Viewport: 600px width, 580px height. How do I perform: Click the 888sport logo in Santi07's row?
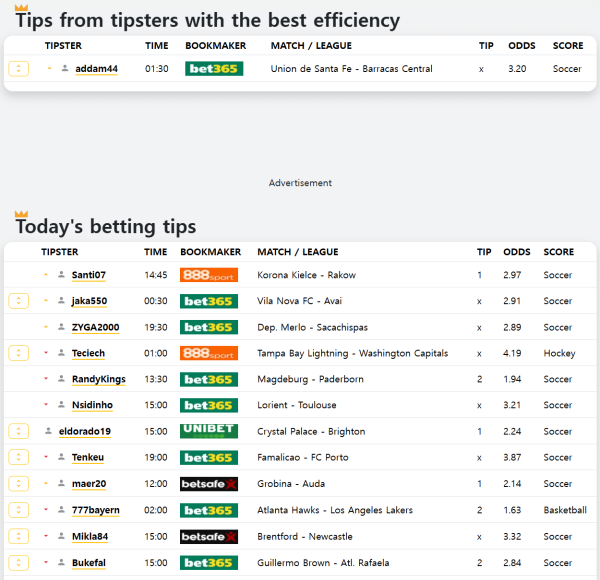click(208, 275)
